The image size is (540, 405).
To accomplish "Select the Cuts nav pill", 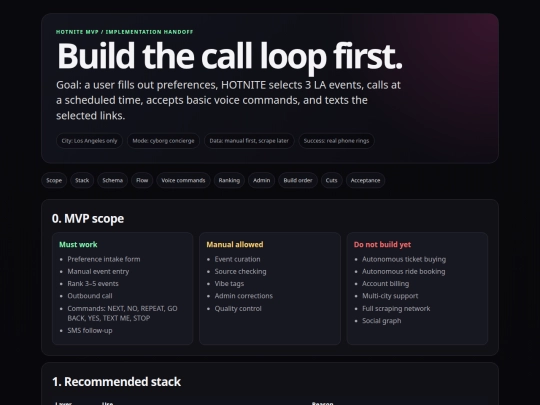I will (331, 180).
